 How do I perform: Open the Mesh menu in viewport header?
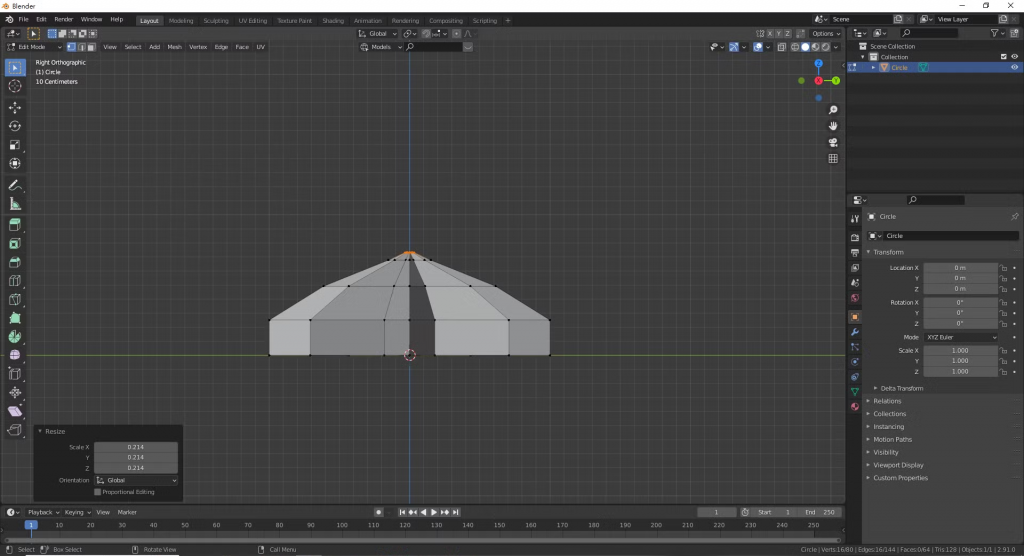[174, 47]
